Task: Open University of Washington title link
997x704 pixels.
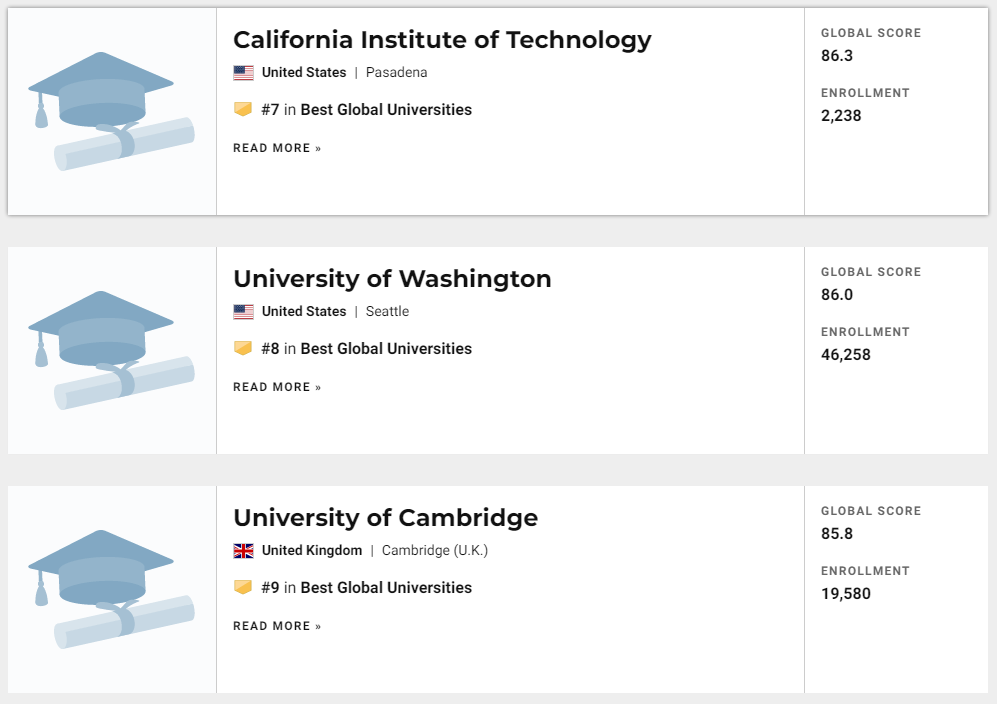Action: pyautogui.click(x=392, y=279)
